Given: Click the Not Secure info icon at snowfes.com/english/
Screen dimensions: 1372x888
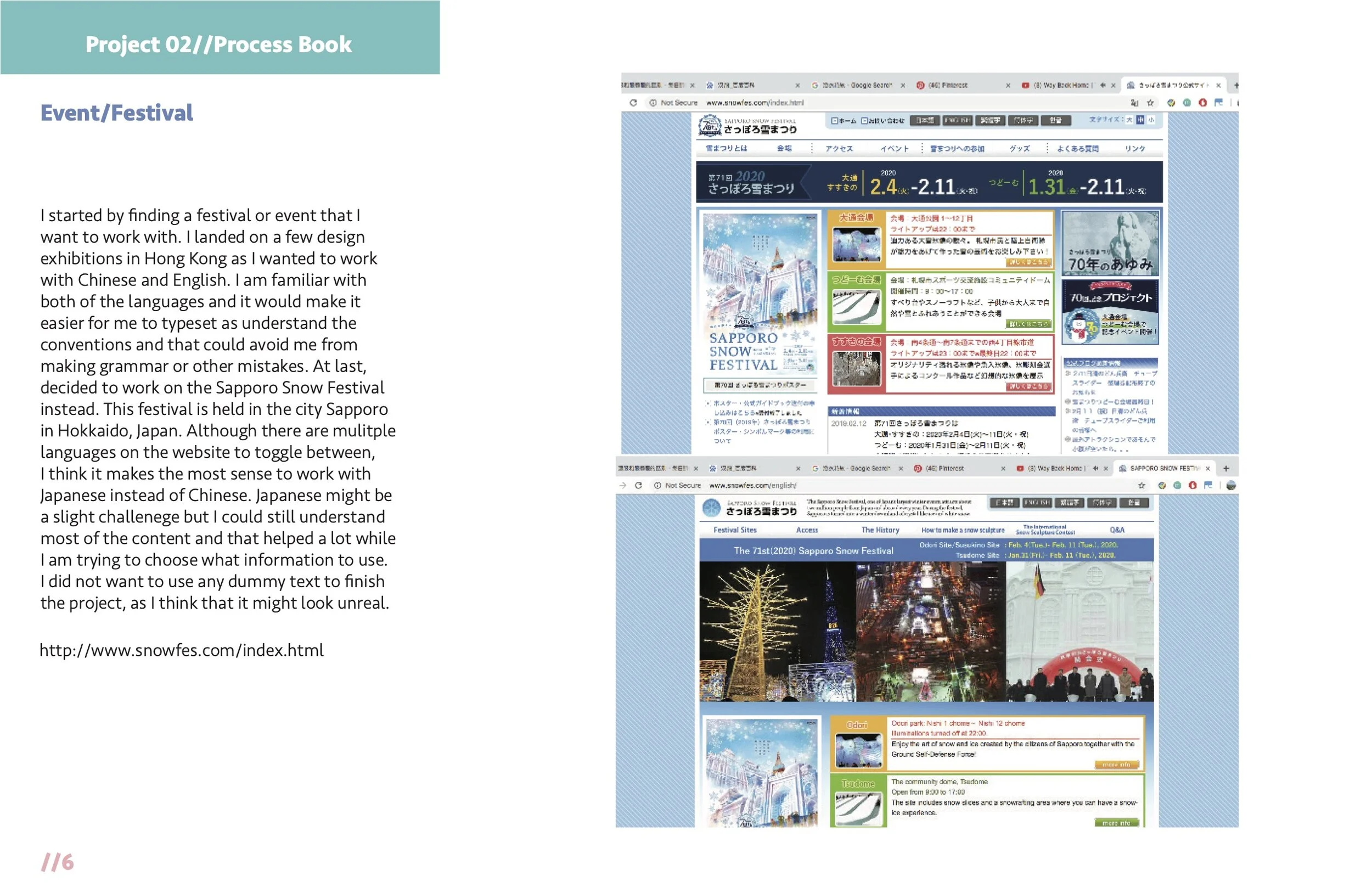Looking at the screenshot, I should (x=657, y=486).
